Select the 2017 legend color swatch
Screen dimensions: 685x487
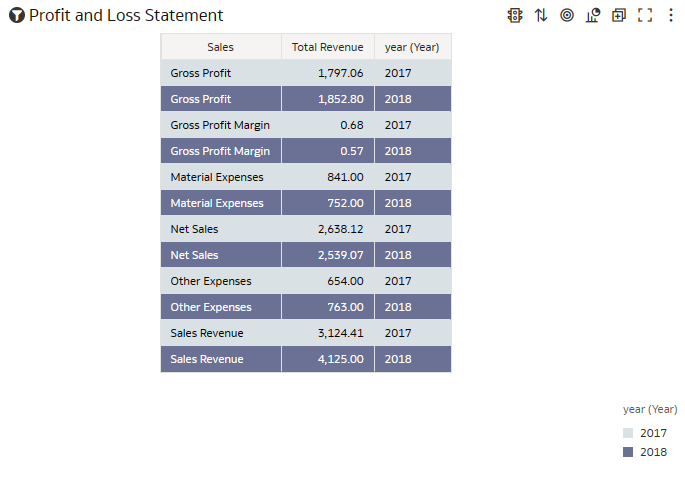click(x=628, y=433)
